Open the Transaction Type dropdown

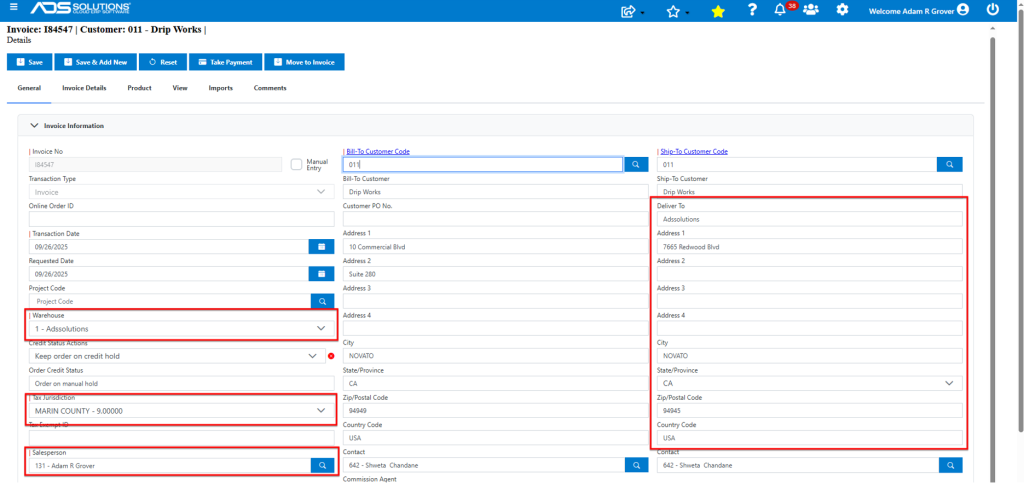click(x=182, y=192)
